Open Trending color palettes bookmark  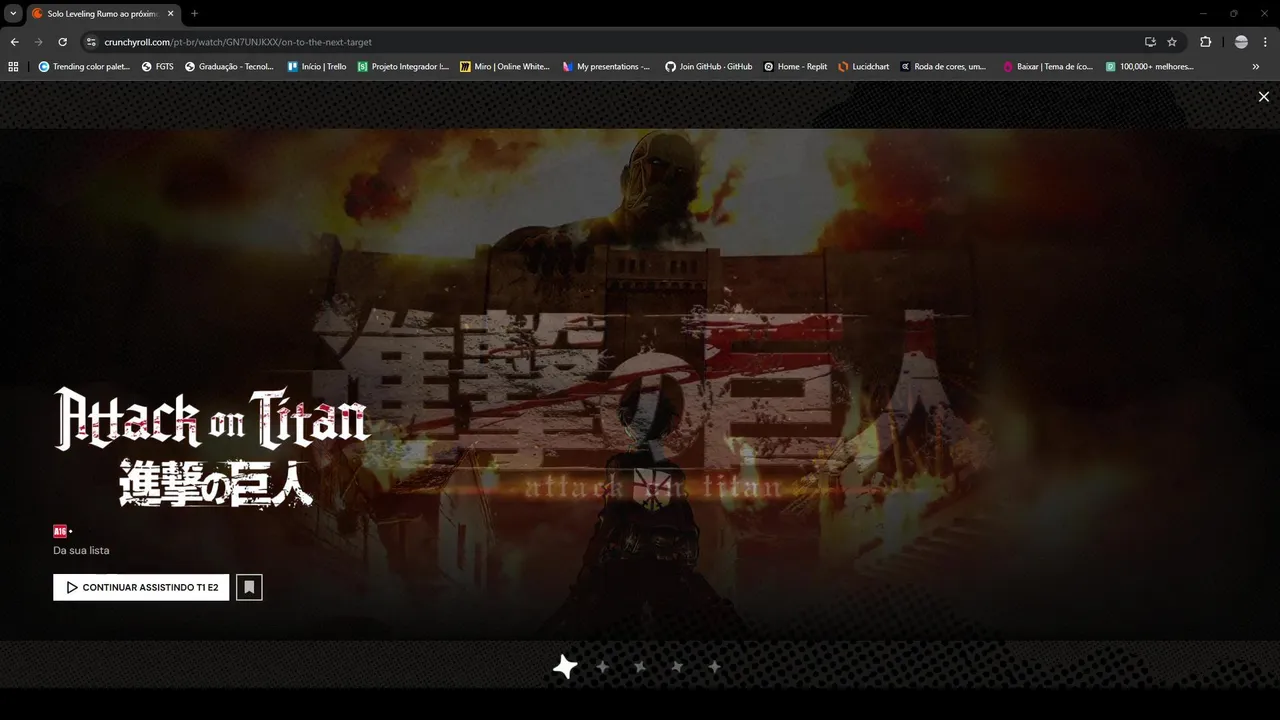tap(84, 67)
